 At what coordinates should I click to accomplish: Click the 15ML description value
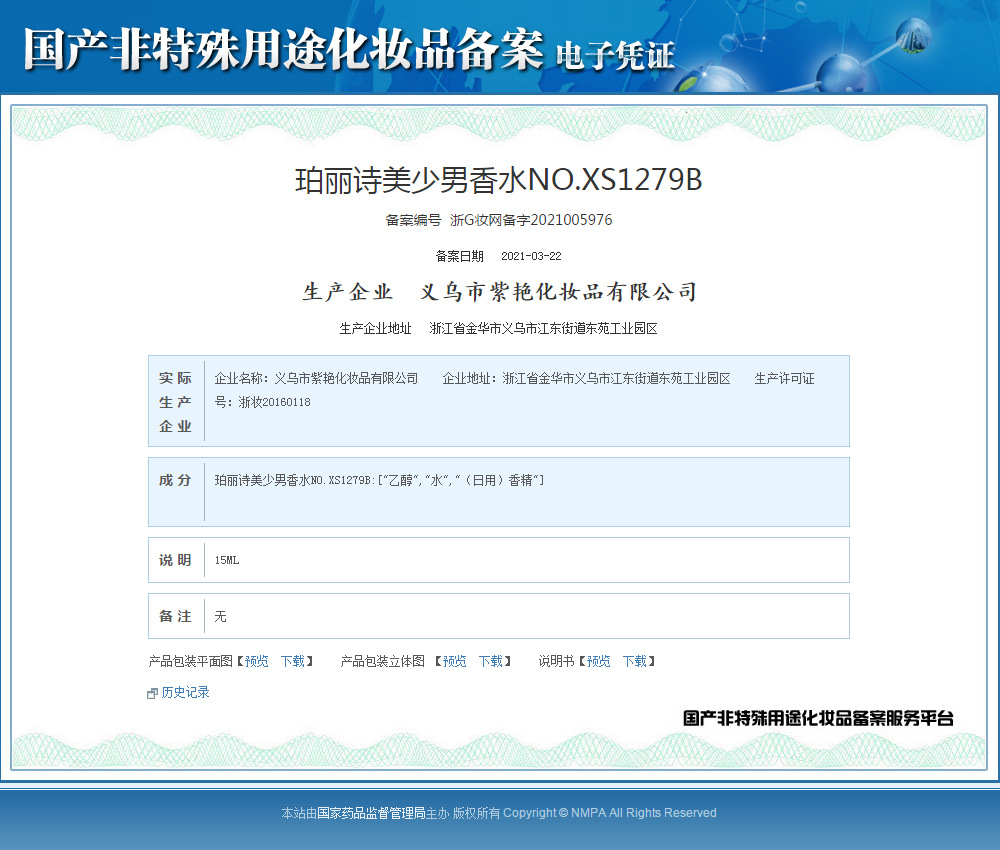point(227,561)
